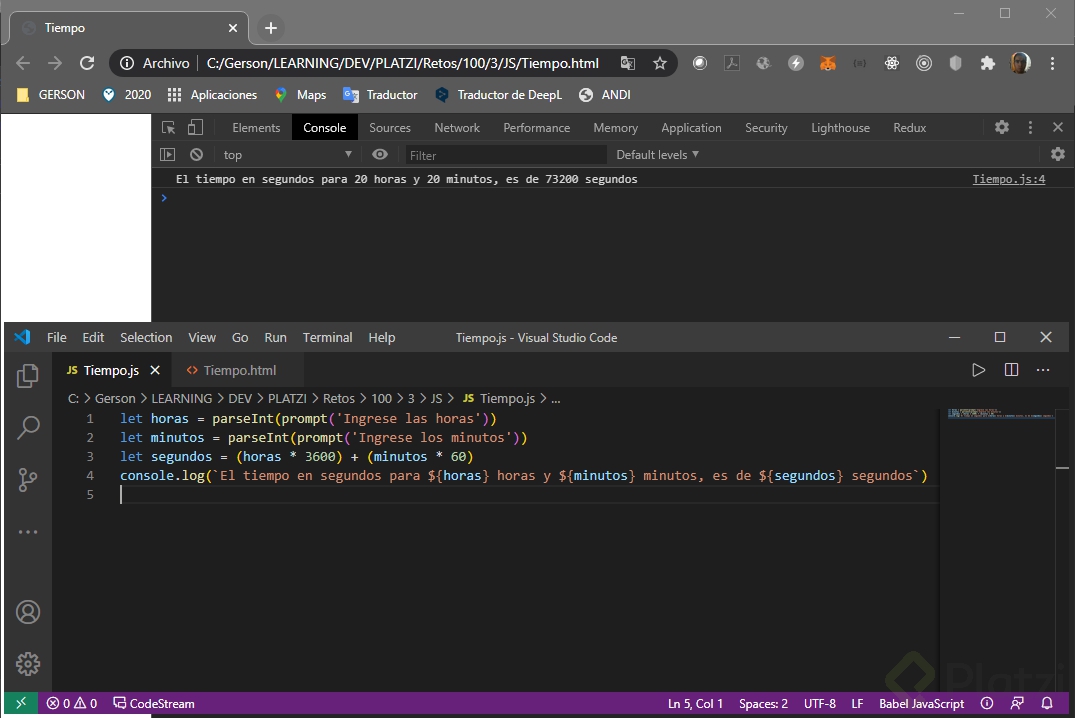Open the VS Code notifications bell
Image resolution: width=1075 pixels, height=718 pixels.
(1047, 704)
